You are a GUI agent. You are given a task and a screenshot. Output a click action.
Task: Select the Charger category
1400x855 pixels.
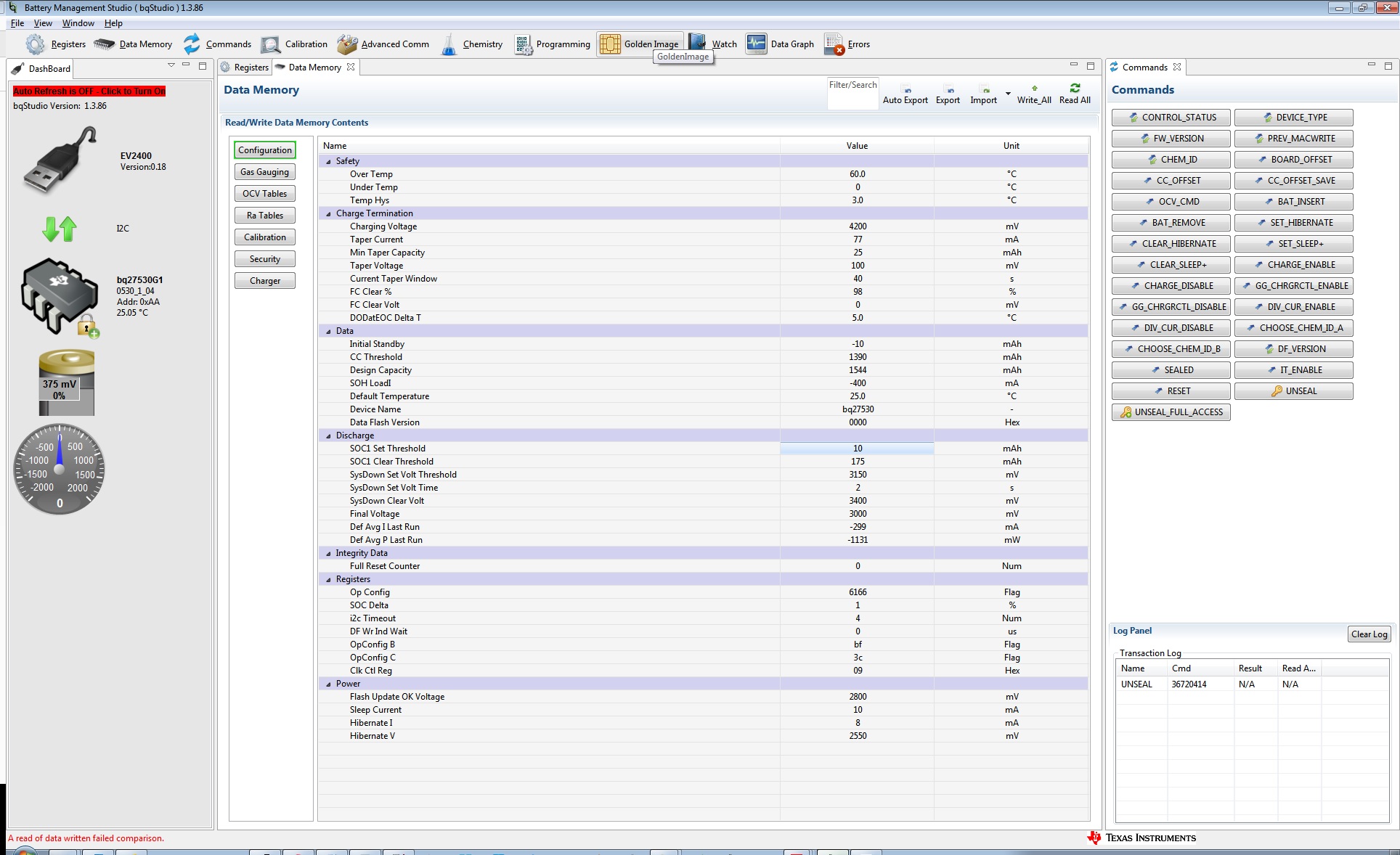(x=264, y=281)
